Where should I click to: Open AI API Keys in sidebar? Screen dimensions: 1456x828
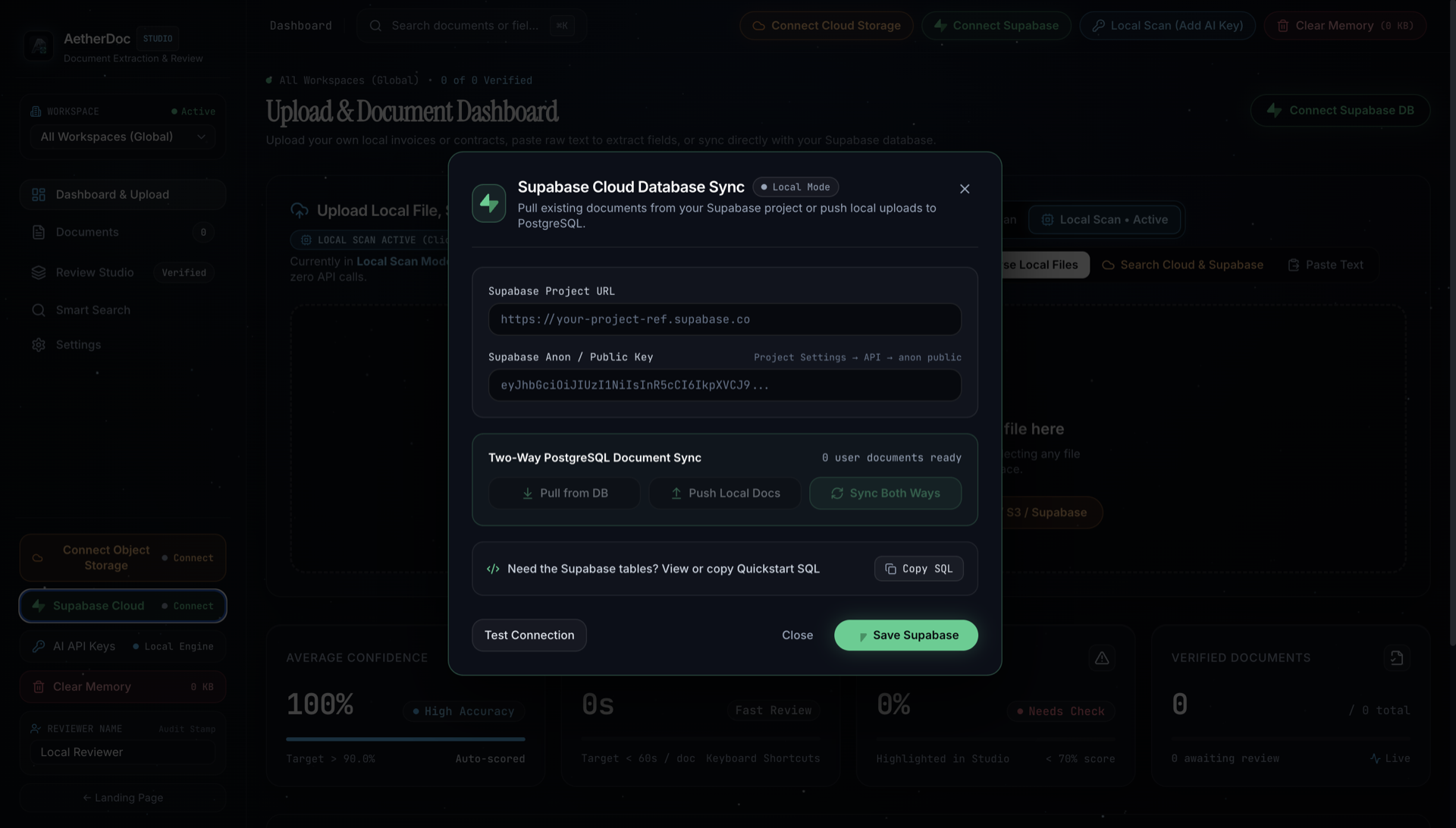point(123,647)
